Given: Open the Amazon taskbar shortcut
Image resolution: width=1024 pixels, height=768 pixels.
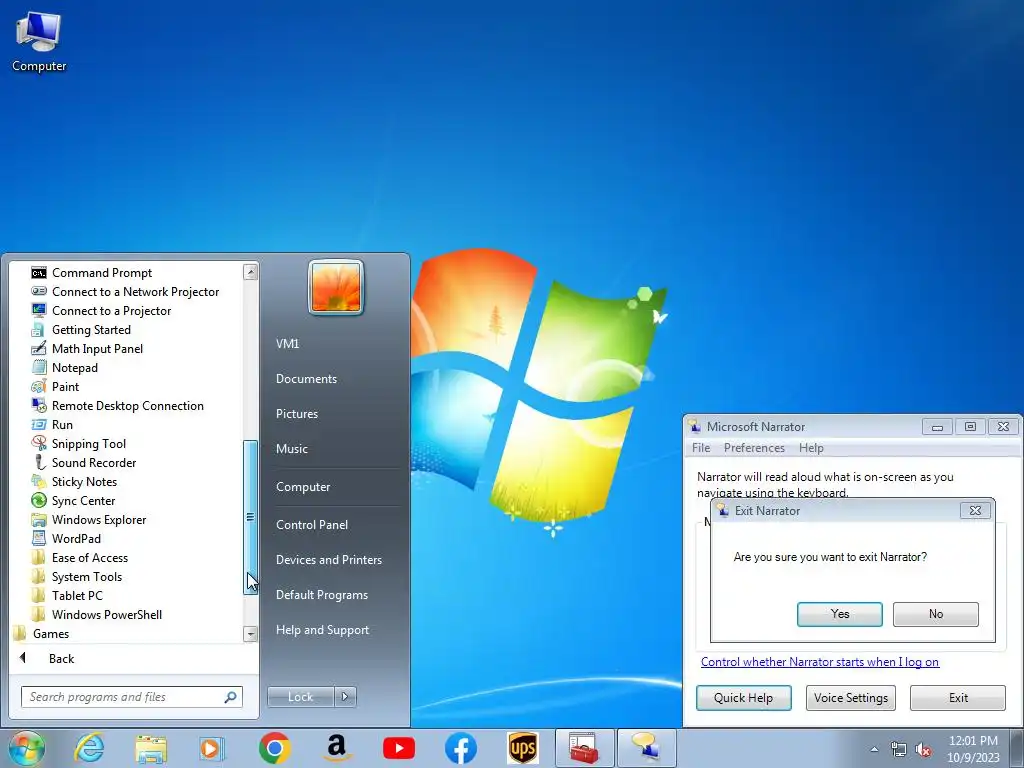Looking at the screenshot, I should pos(336,748).
